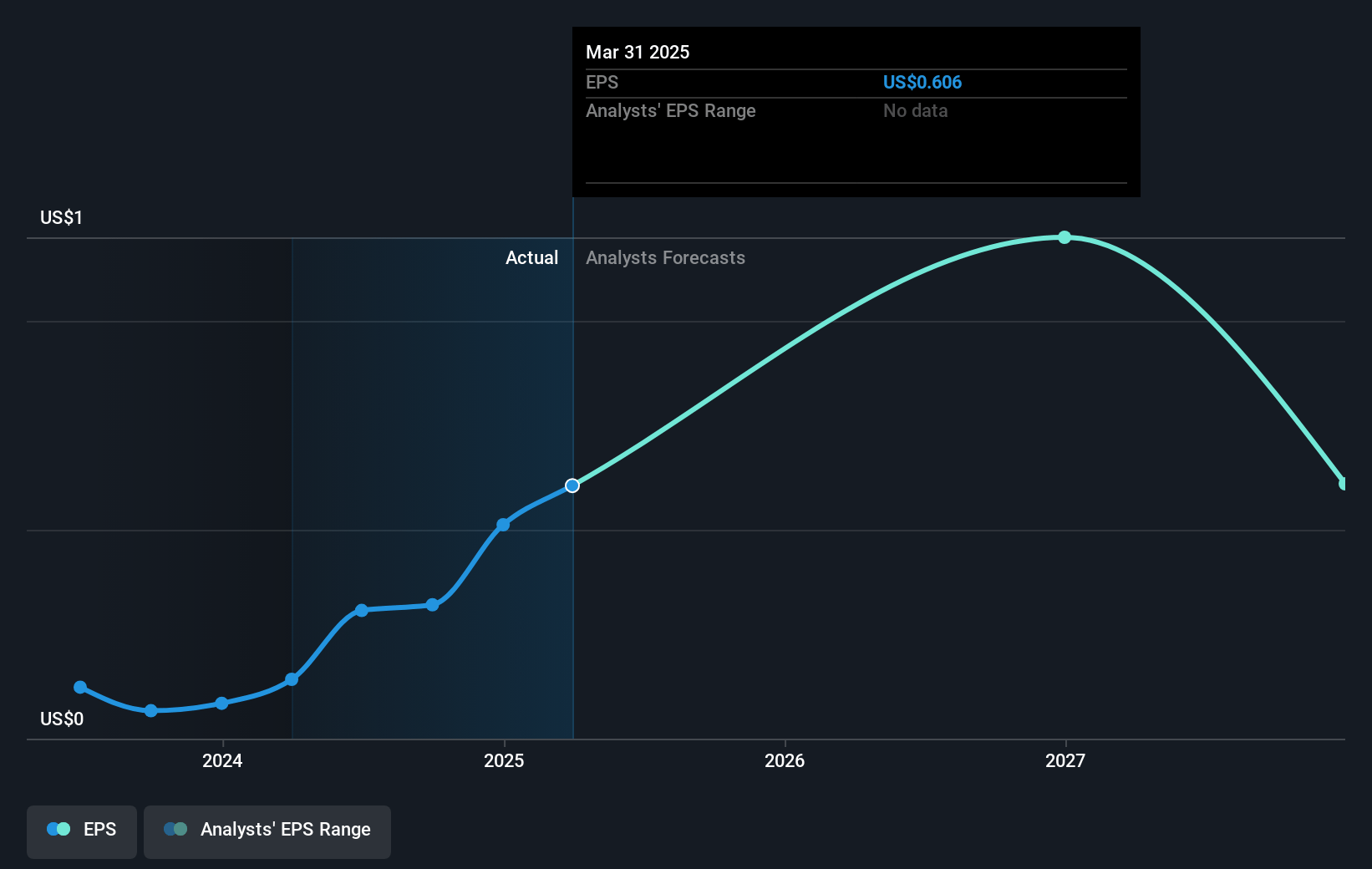Click the Actual region label
Image resolution: width=1372 pixels, height=869 pixels.
[531, 258]
